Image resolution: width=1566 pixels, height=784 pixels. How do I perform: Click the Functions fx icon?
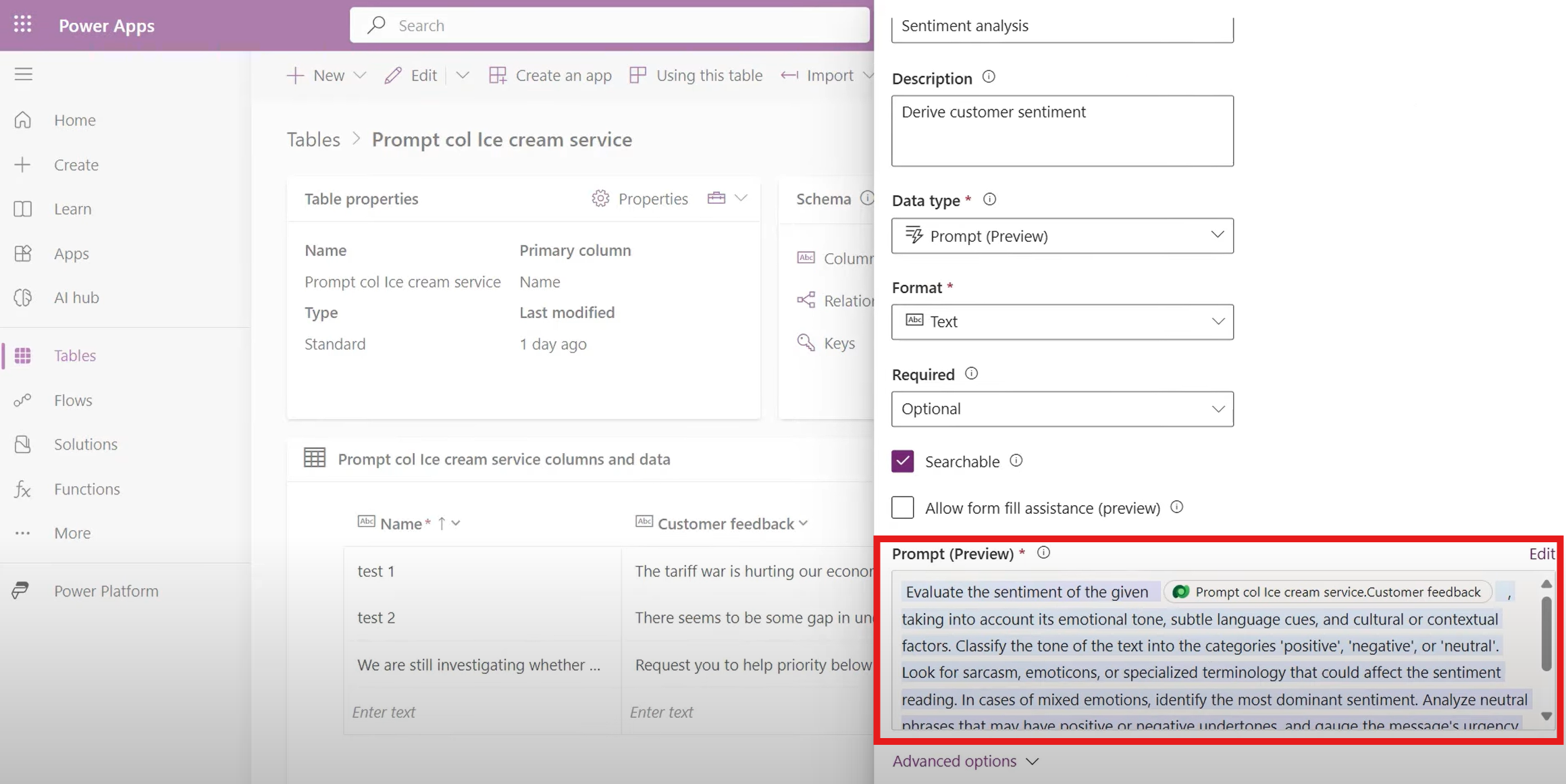pos(22,489)
